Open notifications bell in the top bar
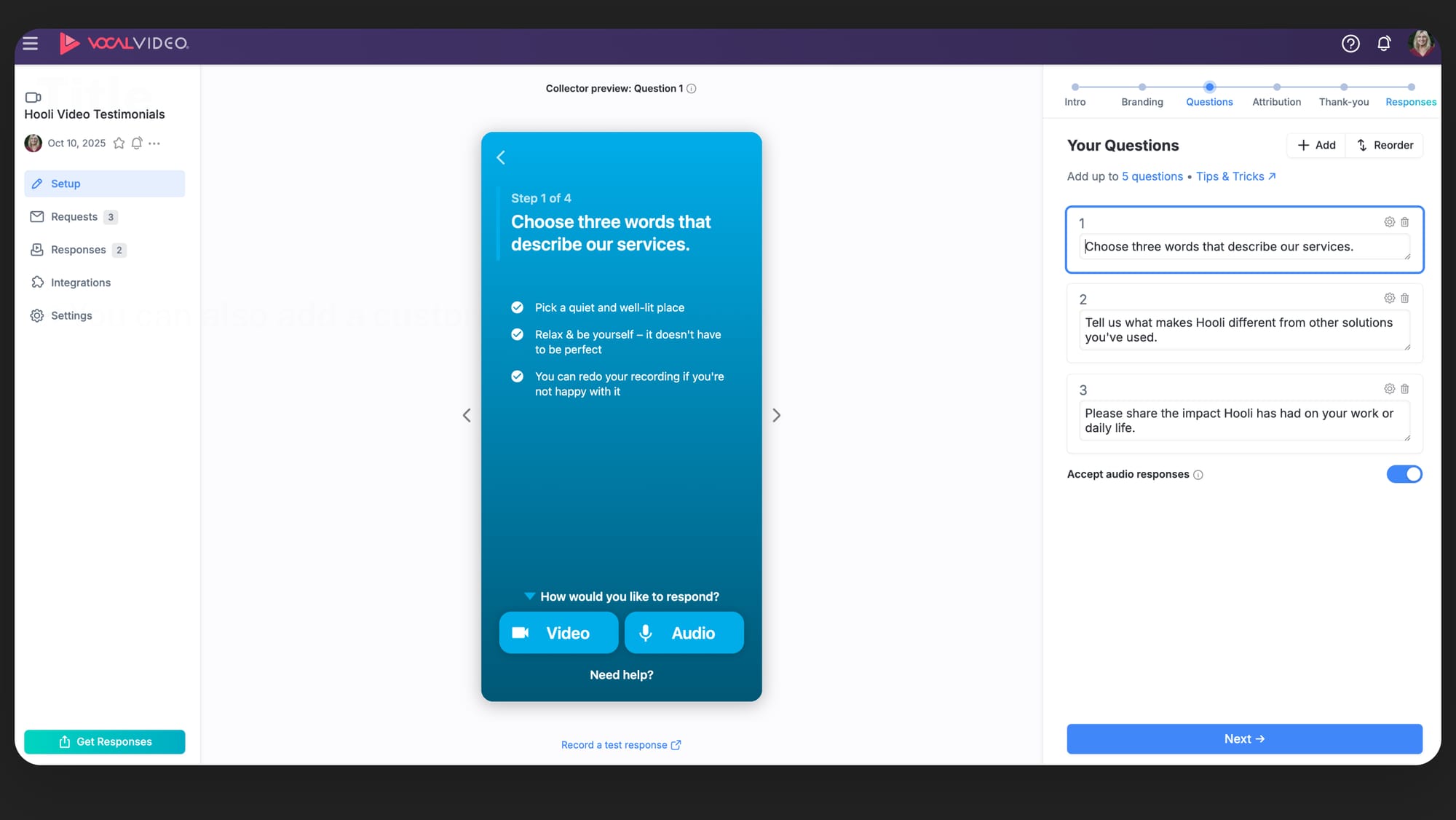Viewport: 1456px width, 820px height. click(1384, 44)
